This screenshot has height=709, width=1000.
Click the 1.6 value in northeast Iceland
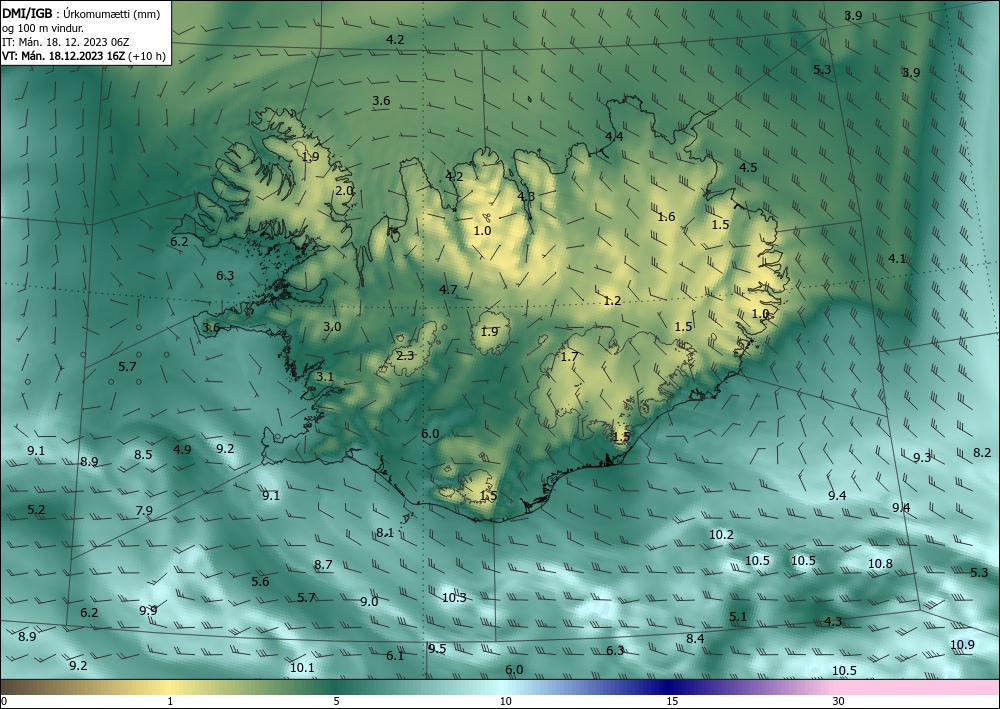point(666,217)
